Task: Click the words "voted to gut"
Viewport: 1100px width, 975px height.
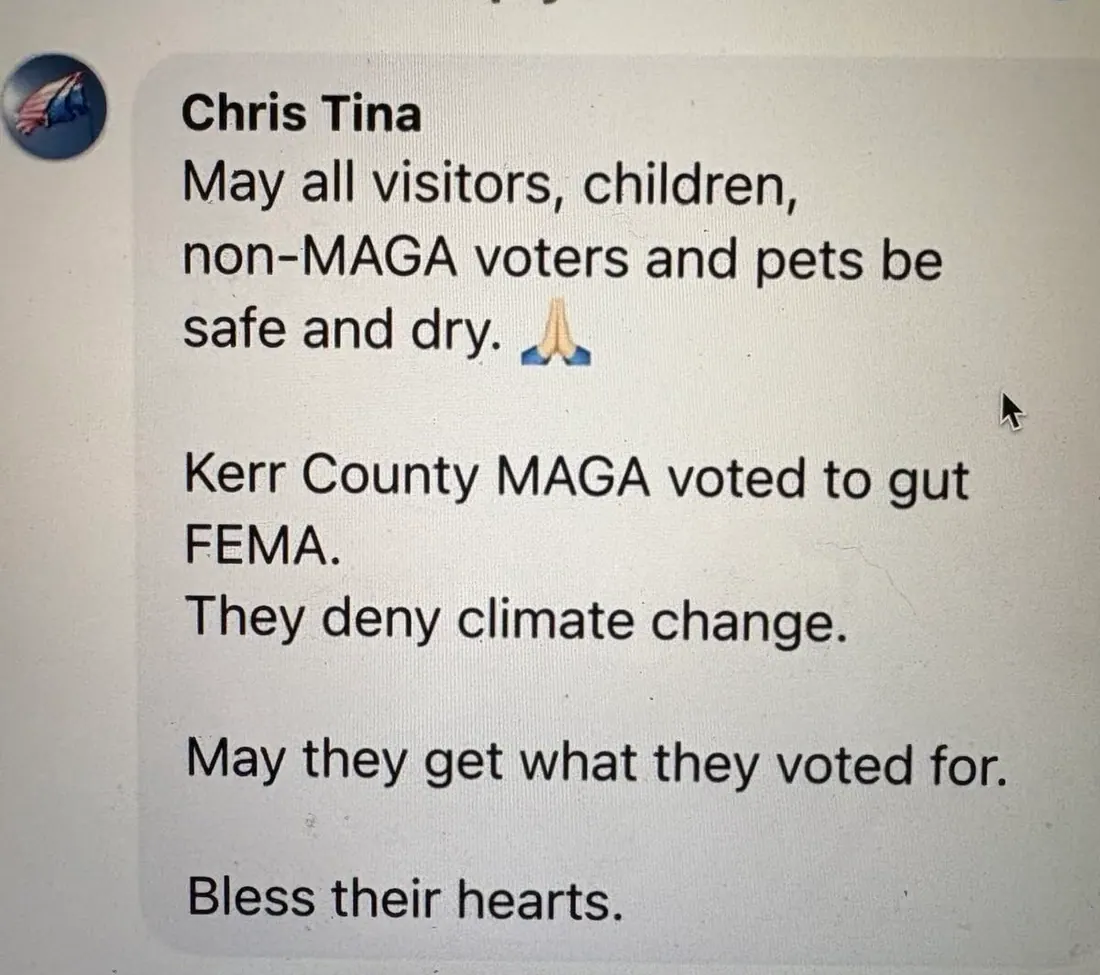Action: [818, 481]
